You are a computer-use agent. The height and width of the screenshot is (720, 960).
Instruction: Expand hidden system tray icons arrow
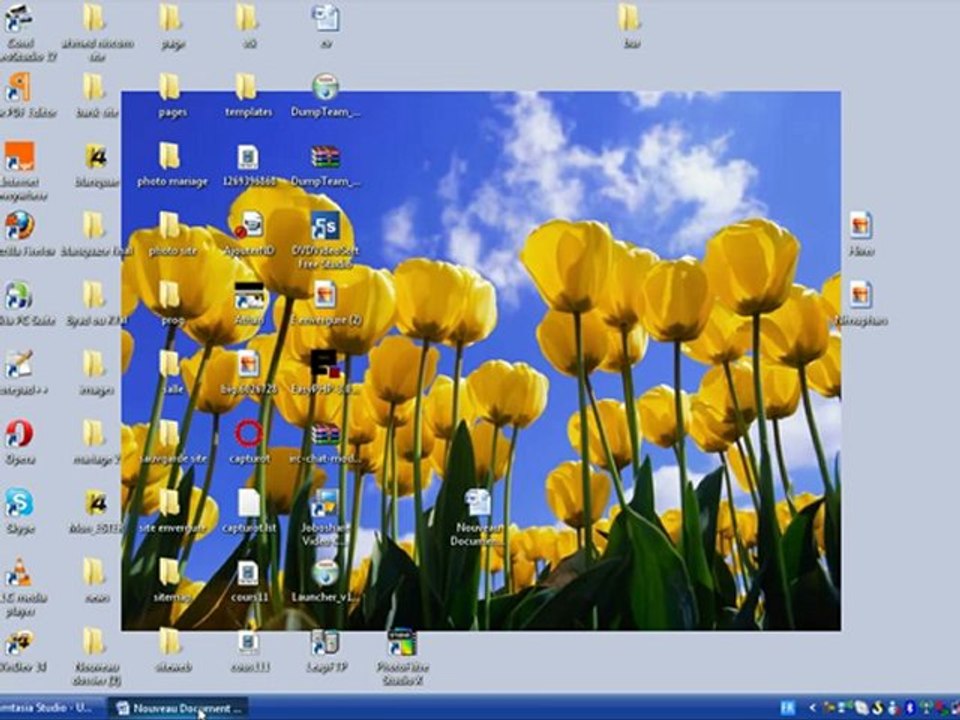[812, 708]
